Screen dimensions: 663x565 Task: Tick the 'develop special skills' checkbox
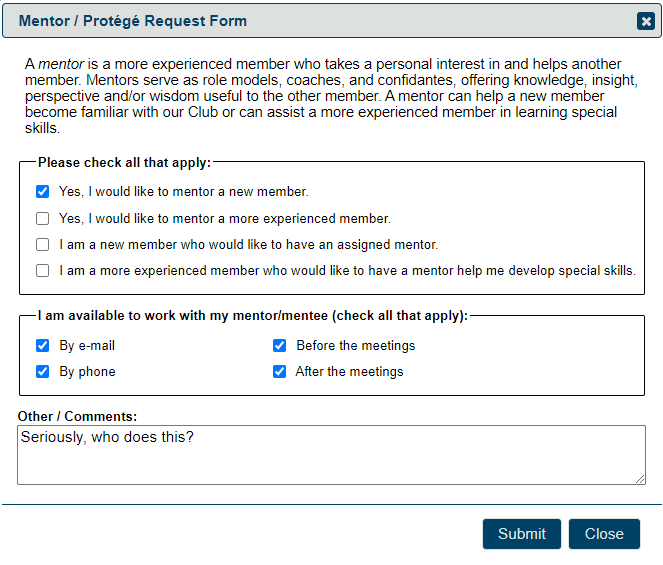tap(42, 271)
